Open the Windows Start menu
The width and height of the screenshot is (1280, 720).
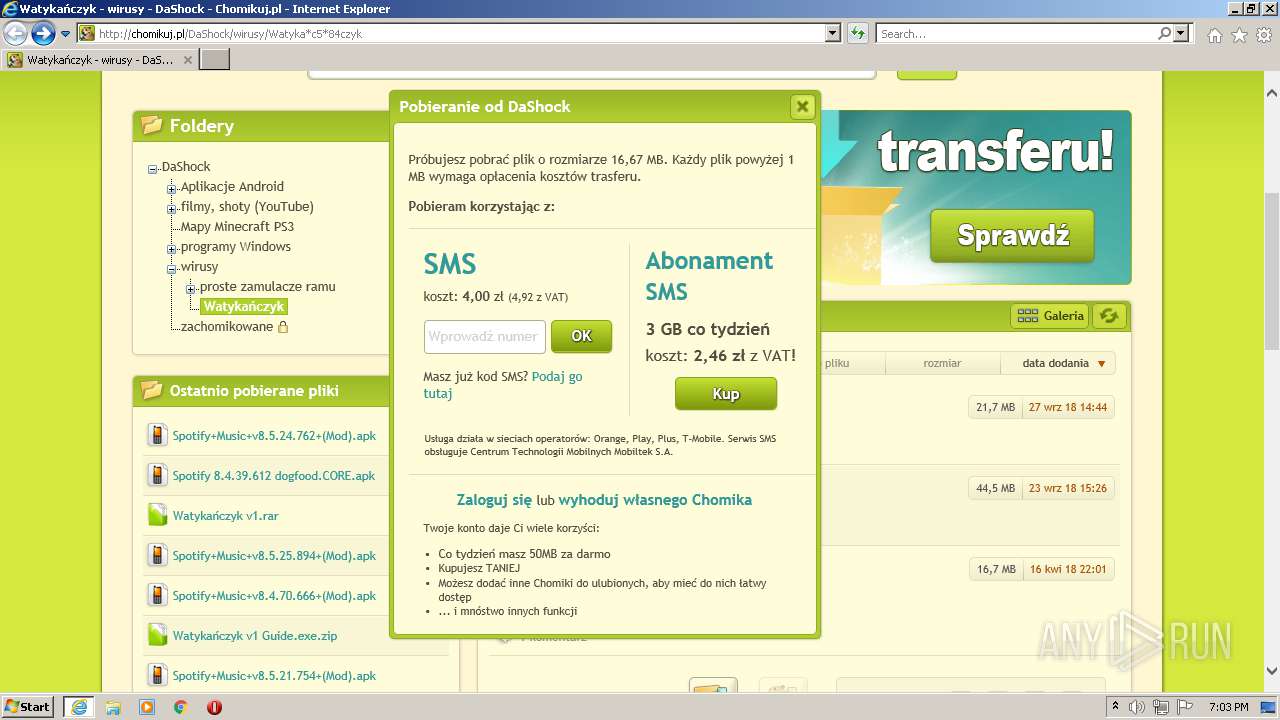pyautogui.click(x=28, y=706)
